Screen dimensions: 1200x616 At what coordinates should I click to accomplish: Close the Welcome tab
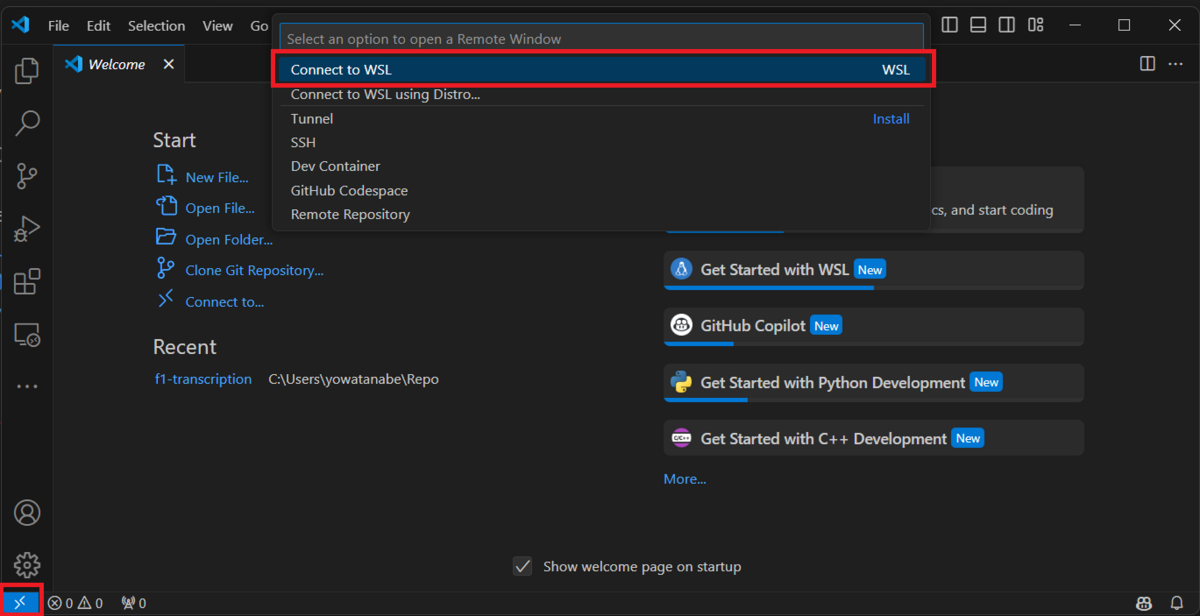168,64
